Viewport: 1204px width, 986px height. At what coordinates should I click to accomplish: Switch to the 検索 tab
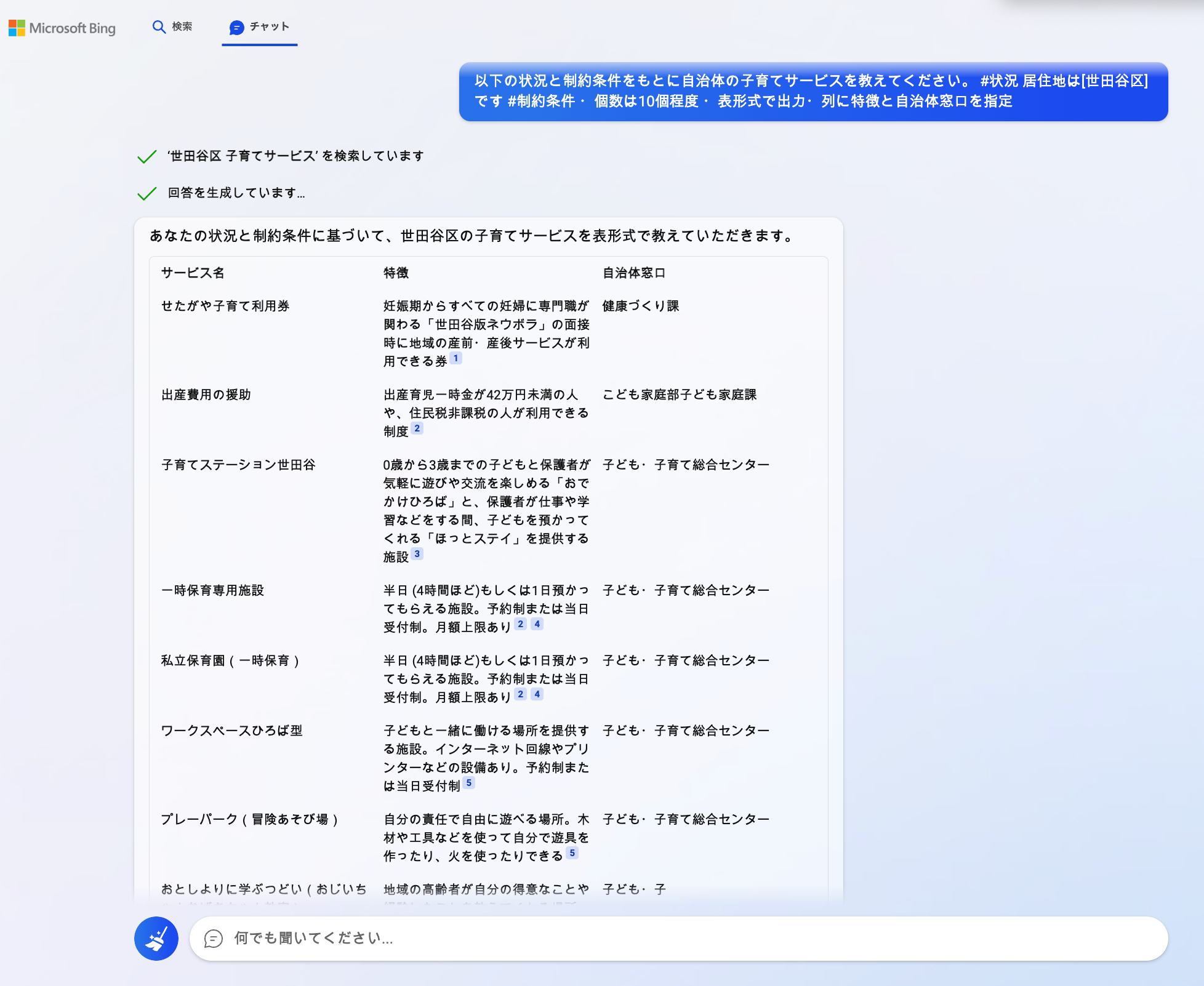173,26
